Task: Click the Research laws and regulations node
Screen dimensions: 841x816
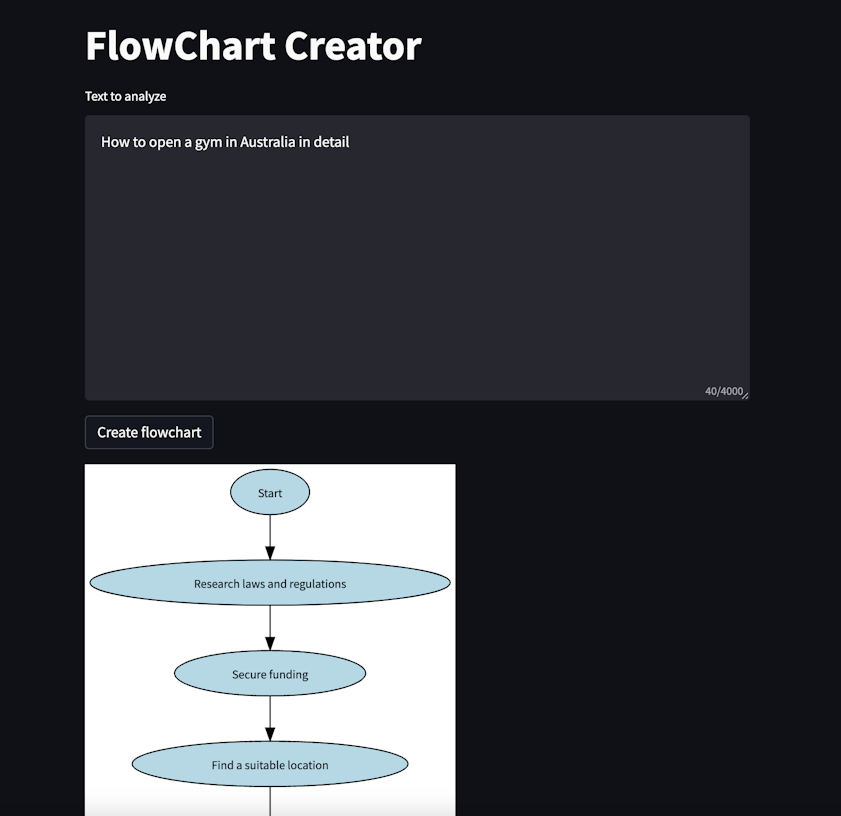Action: click(269, 583)
